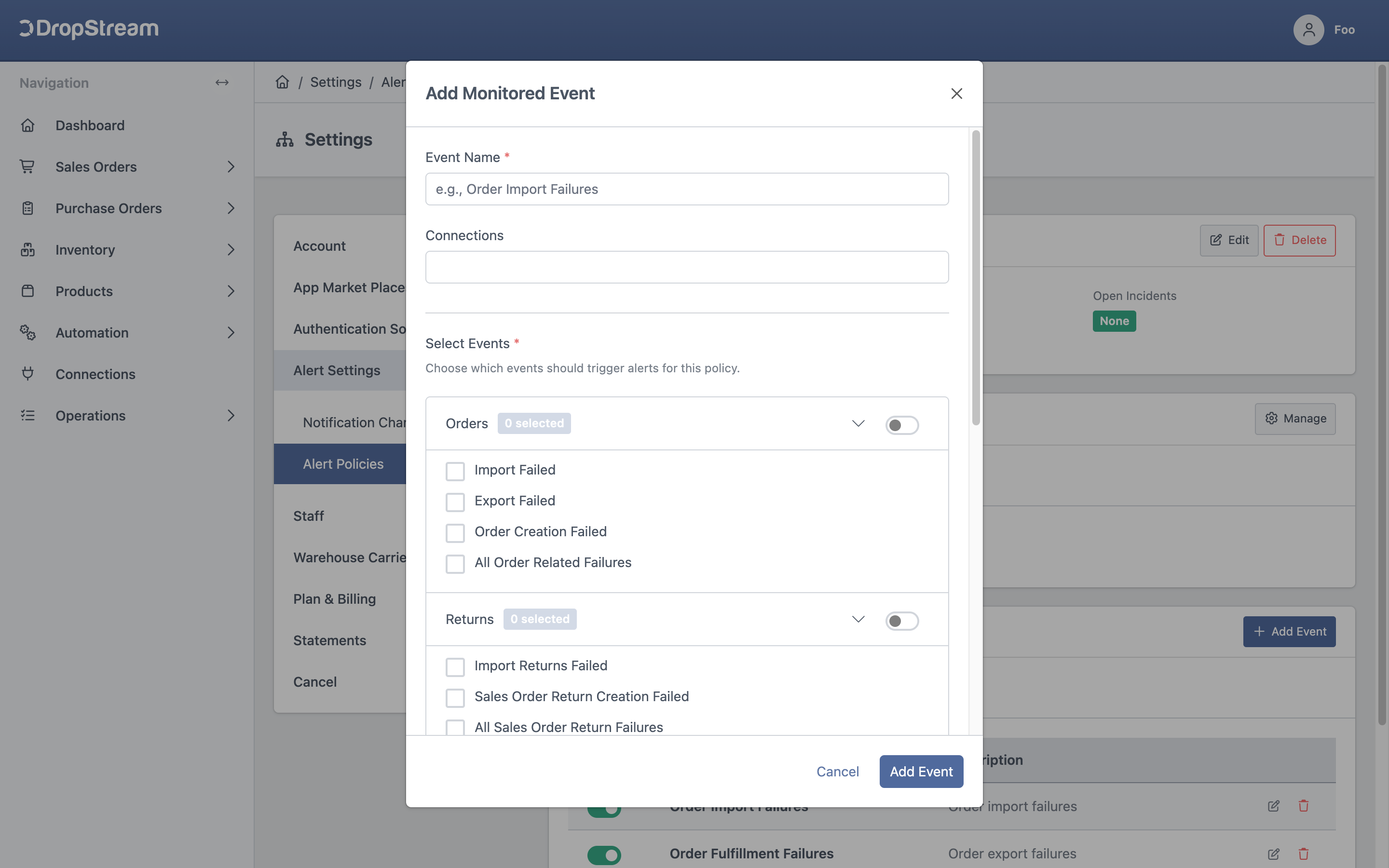
Task: Check the Import Failed checkbox
Action: pyautogui.click(x=455, y=471)
